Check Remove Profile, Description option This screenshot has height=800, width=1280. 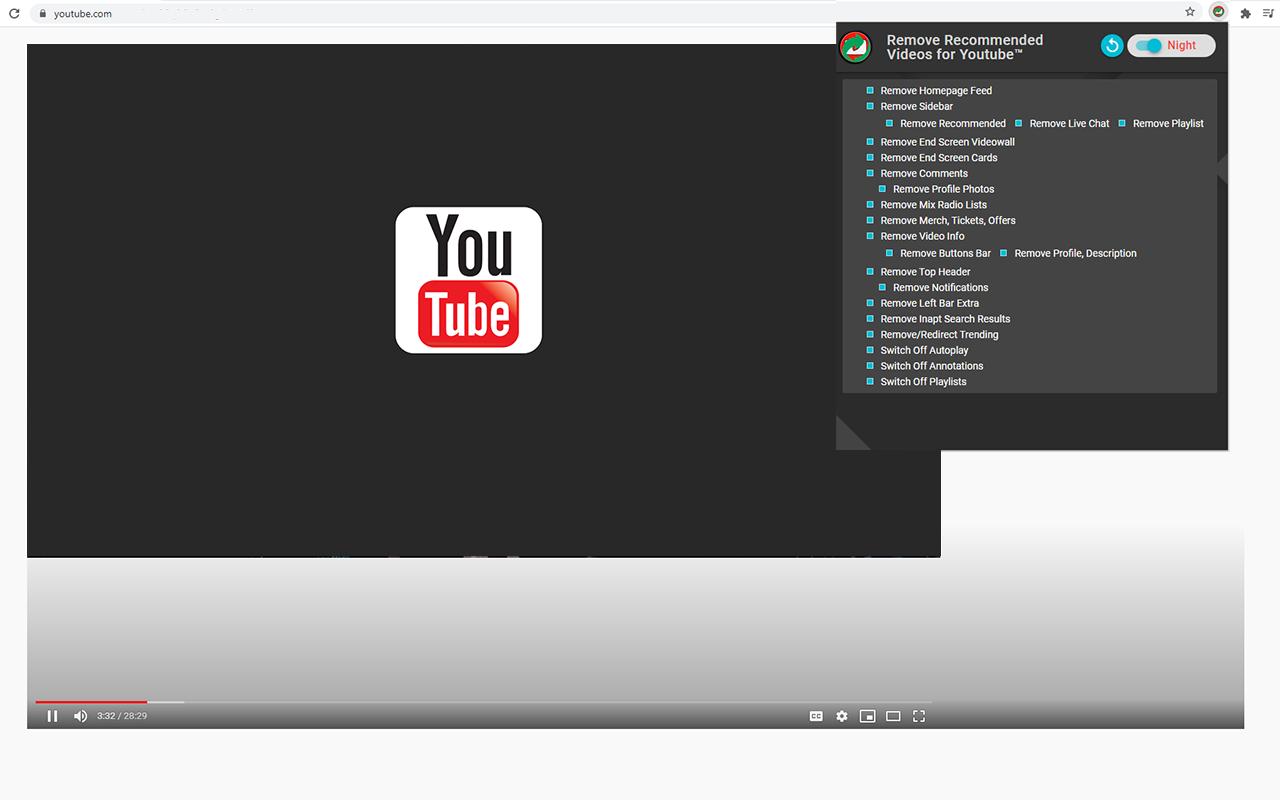[1003, 253]
